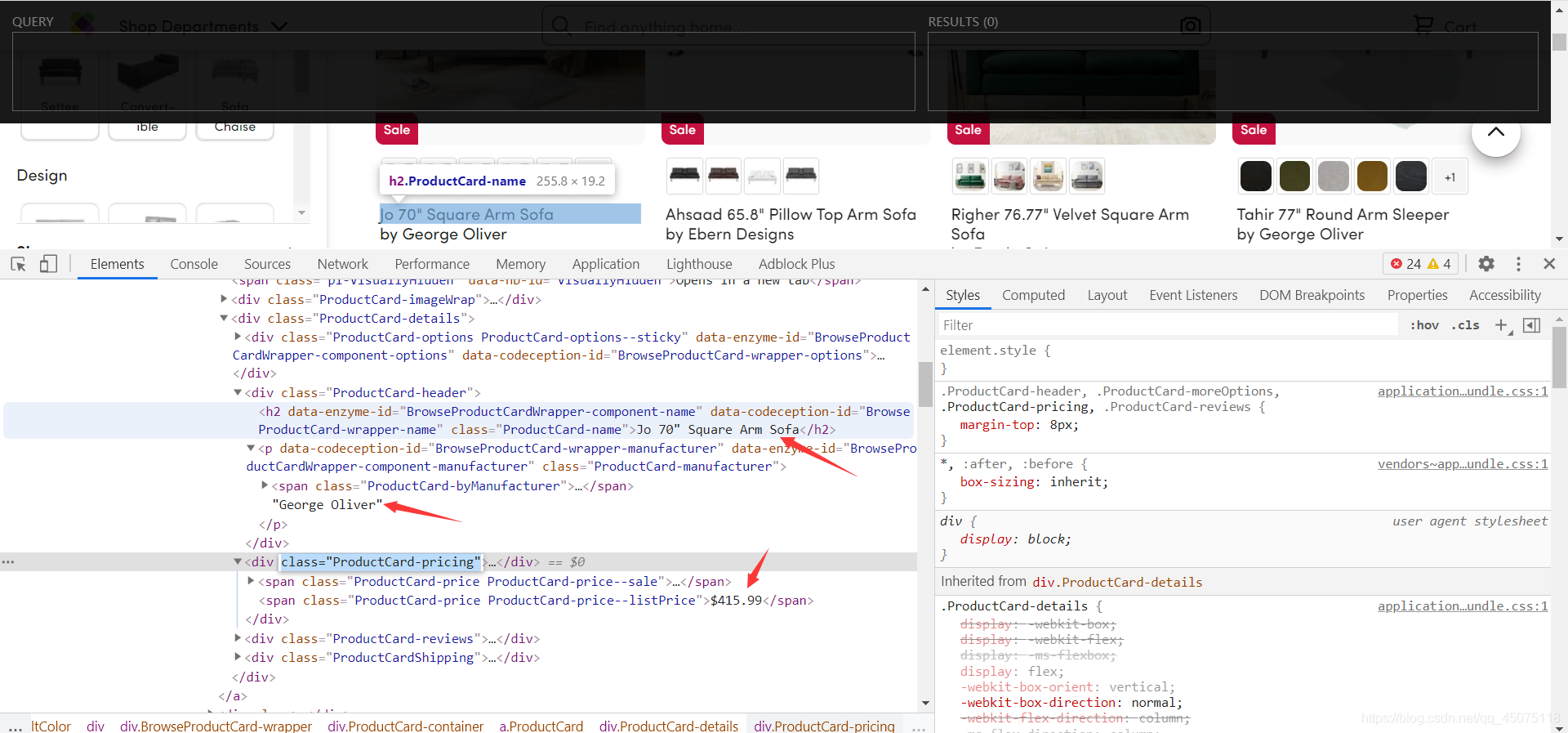Open the Sources tab
Screen dimensions: 1568x733
(267, 264)
